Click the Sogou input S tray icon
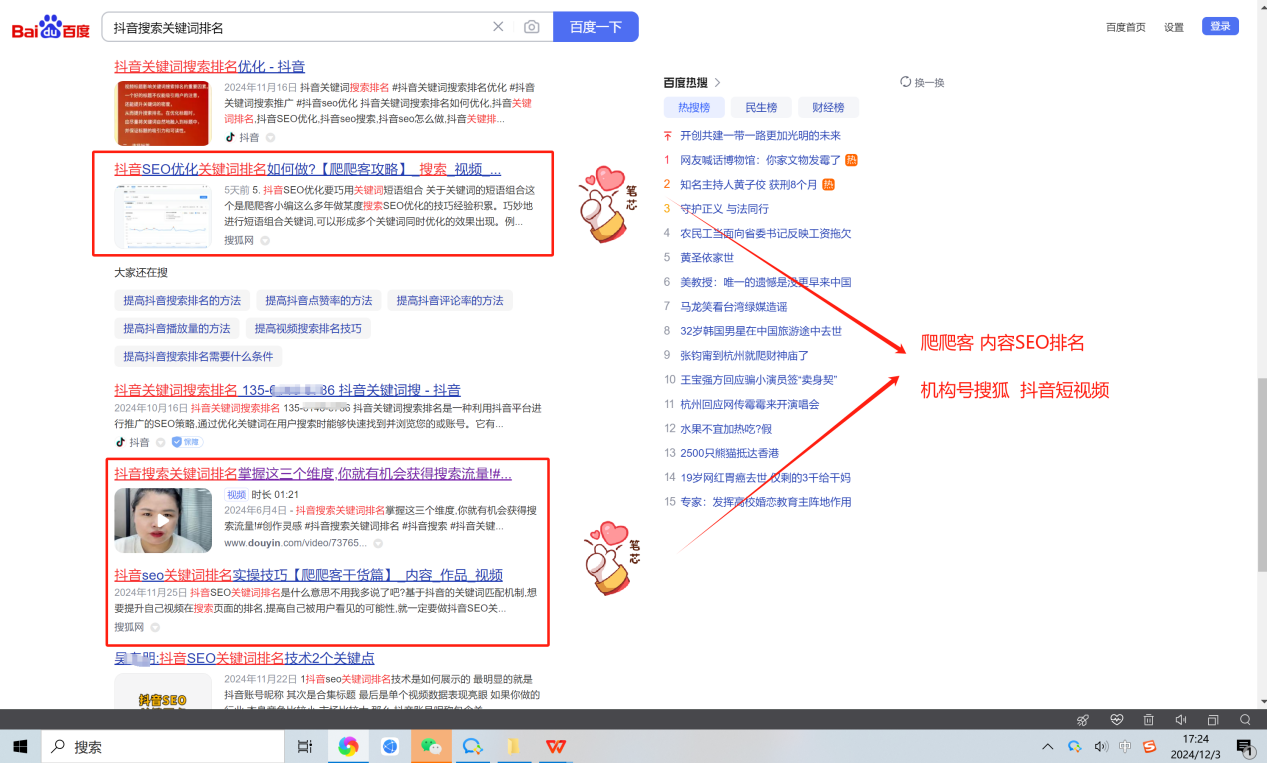 click(1150, 746)
